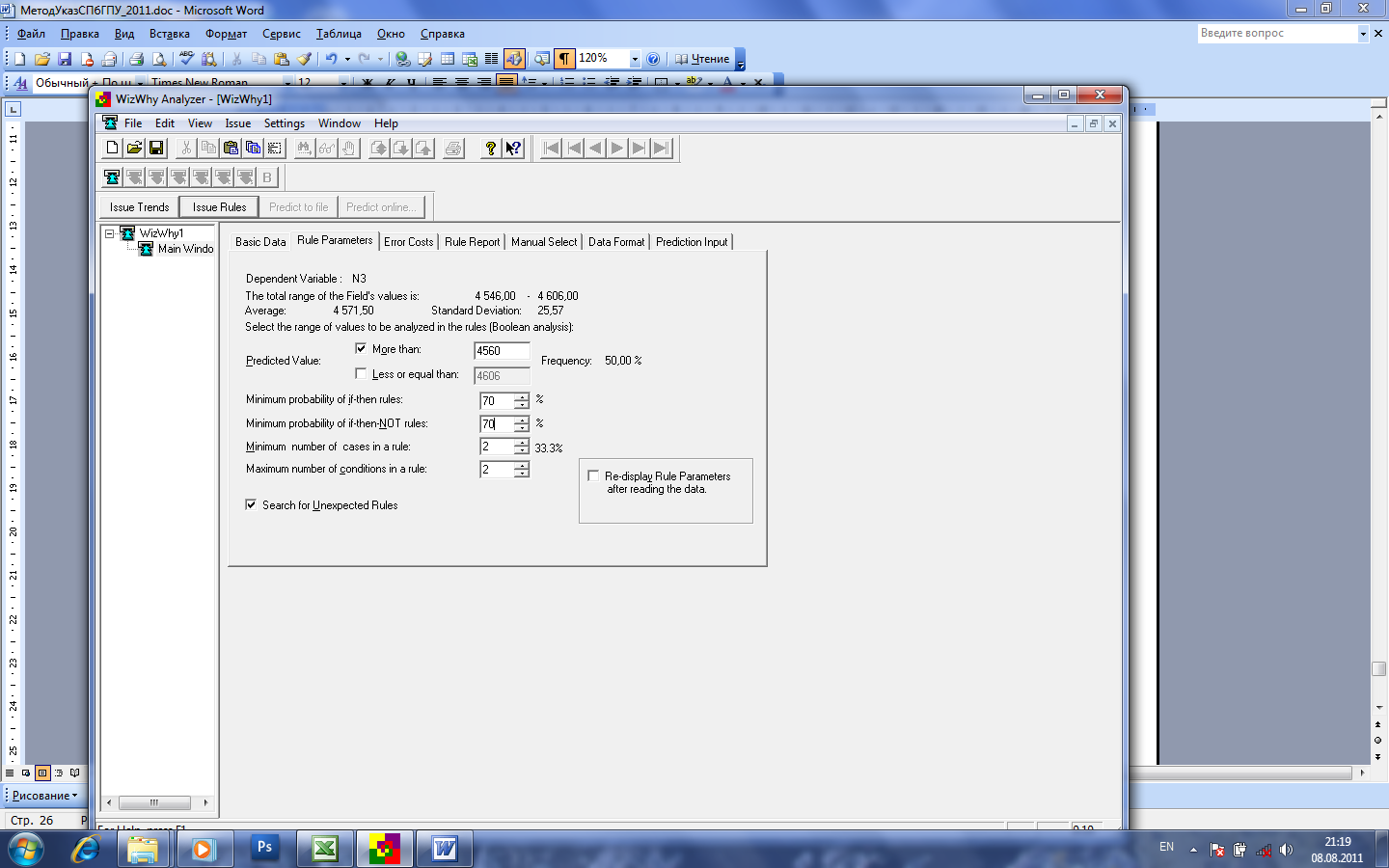The height and width of the screenshot is (868, 1389).
Task: Click the More than value field
Action: coord(502,351)
